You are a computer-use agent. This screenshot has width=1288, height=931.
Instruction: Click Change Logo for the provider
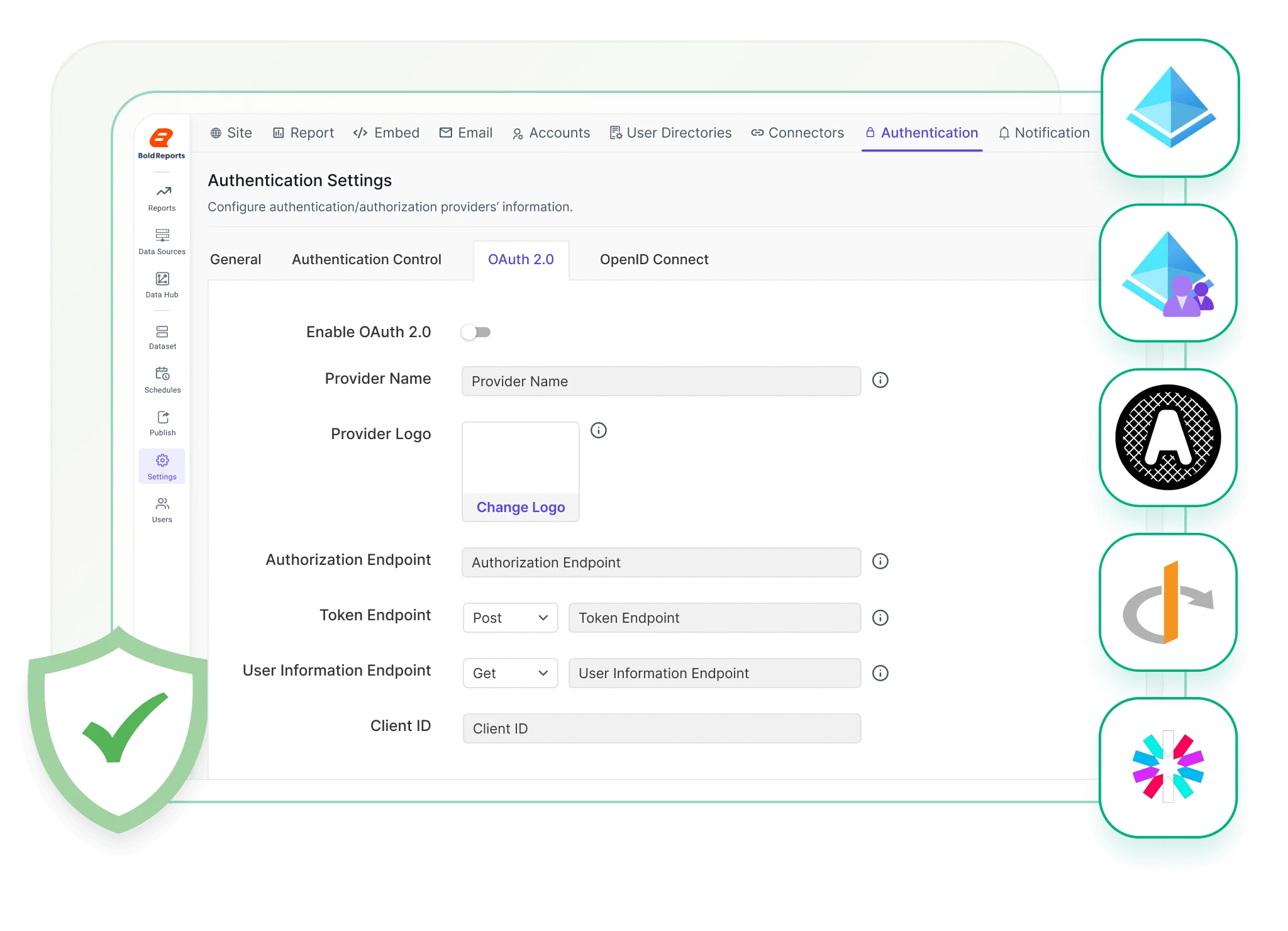click(520, 507)
